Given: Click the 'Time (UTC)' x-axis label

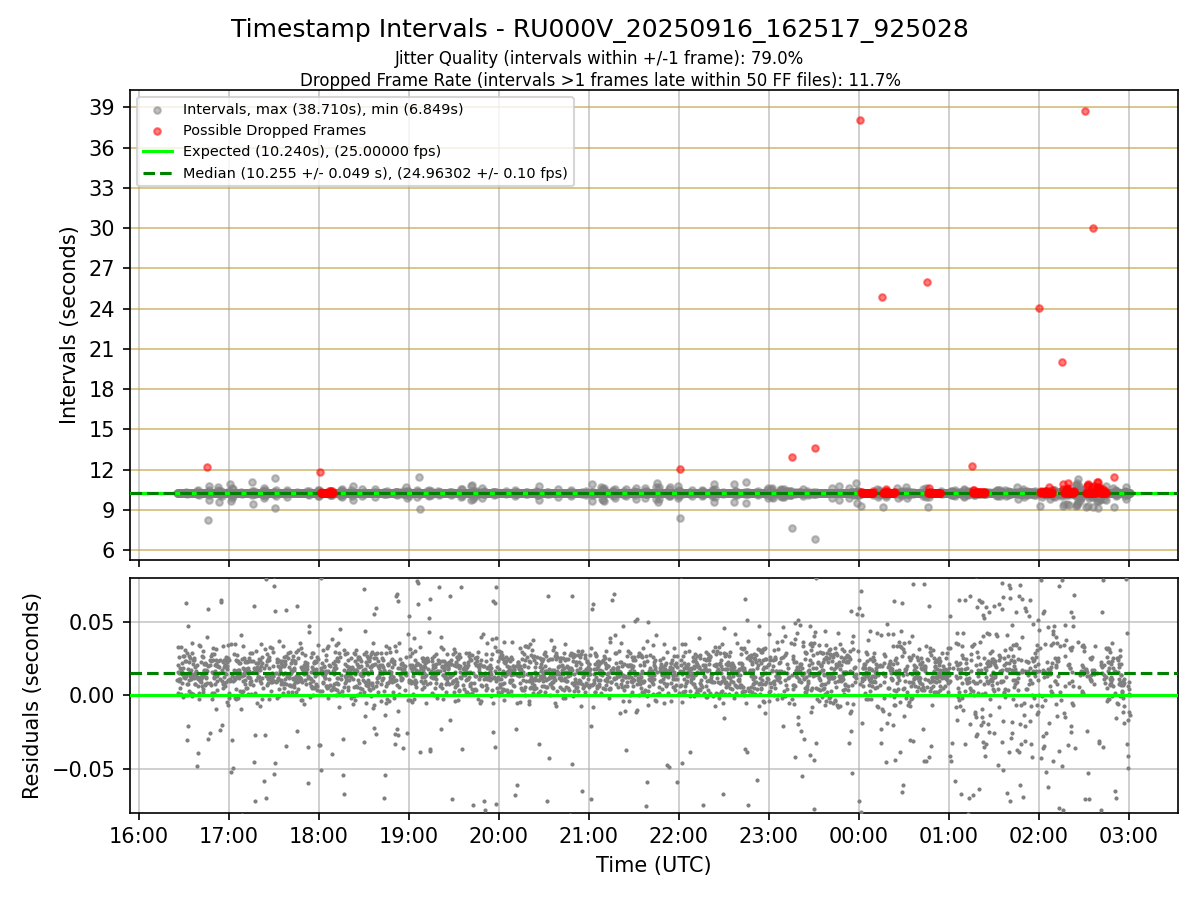Looking at the screenshot, I should (x=653, y=865).
